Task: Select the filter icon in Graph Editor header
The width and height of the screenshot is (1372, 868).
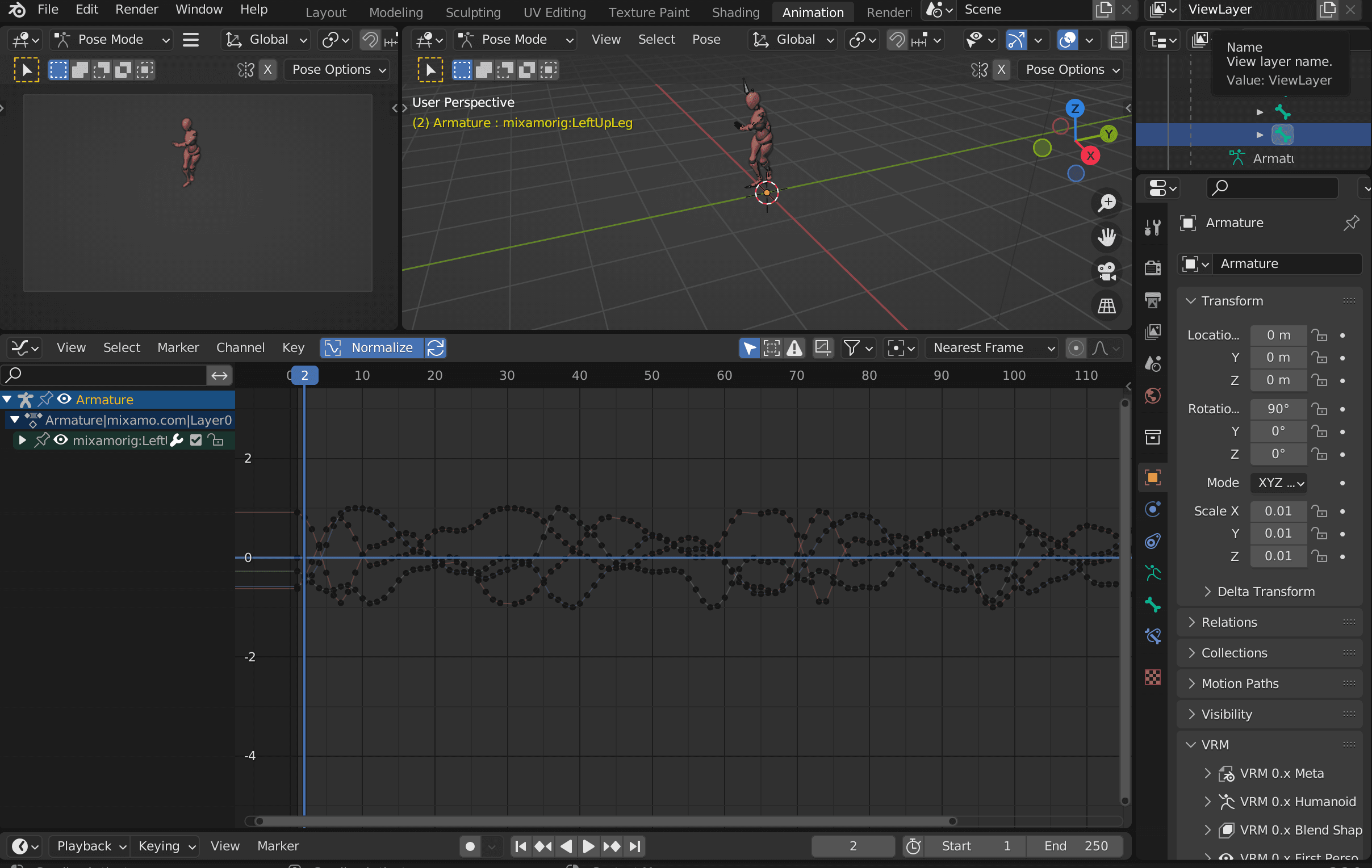Action: pos(853,347)
